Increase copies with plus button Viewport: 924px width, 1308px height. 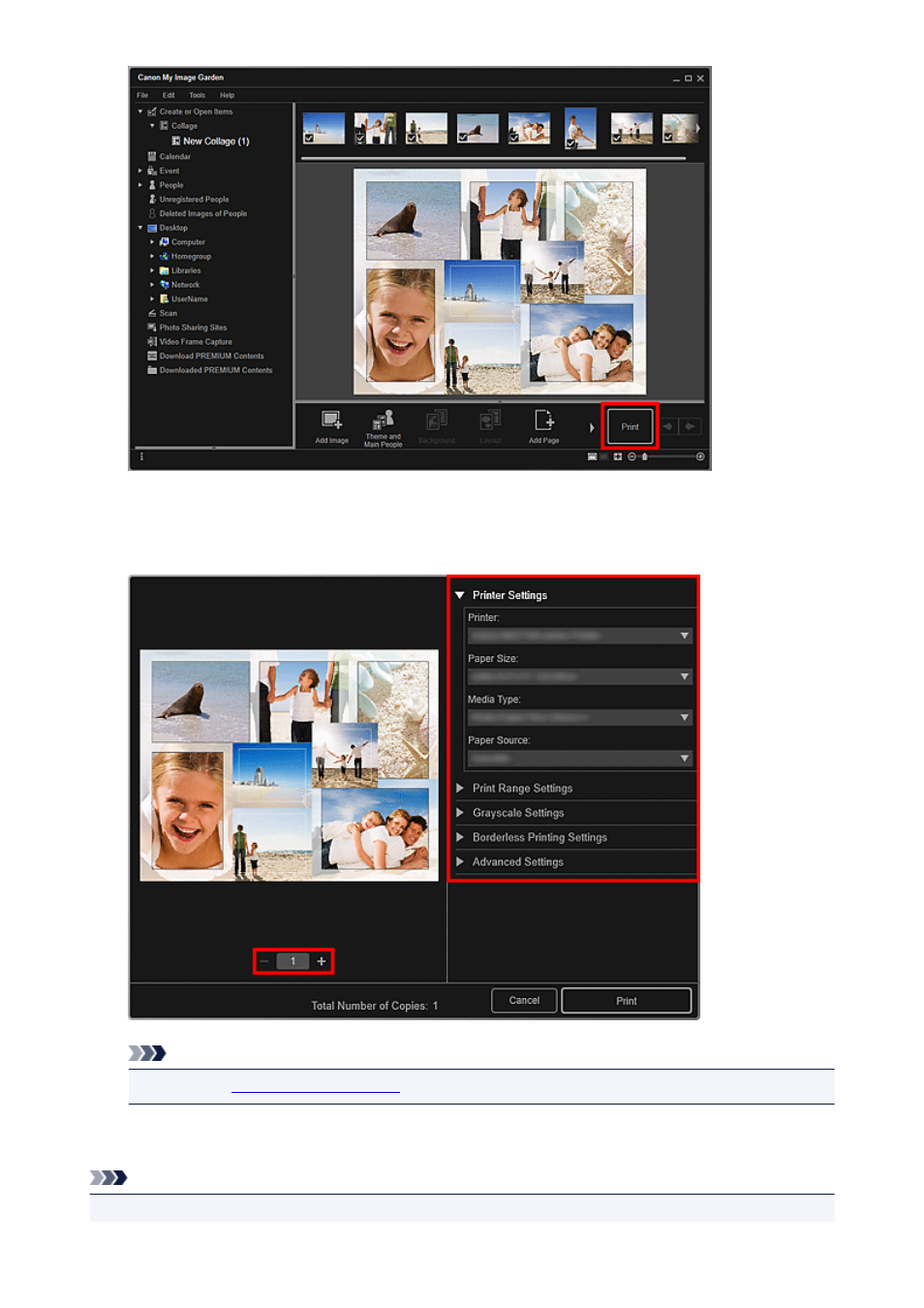(322, 961)
